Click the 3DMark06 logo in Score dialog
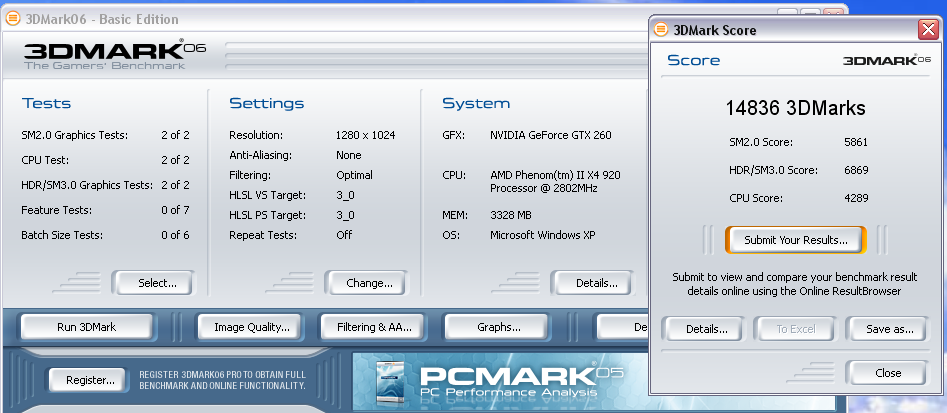 tap(881, 61)
